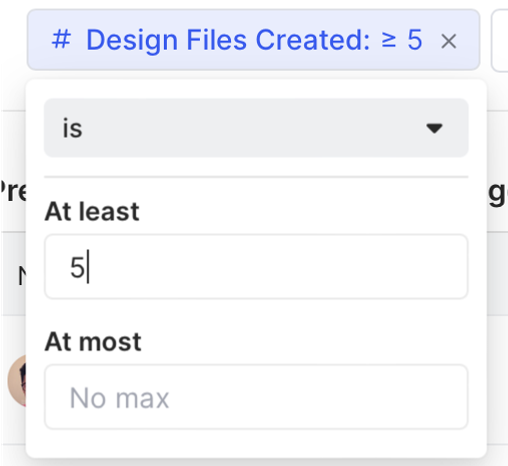Click the "No max" placeholder text

(119, 398)
